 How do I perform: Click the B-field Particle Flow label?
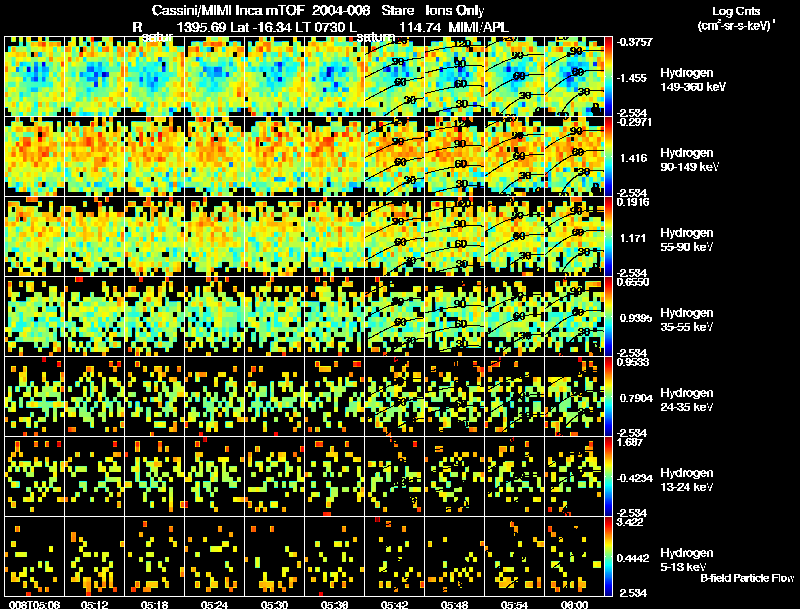coord(747,578)
